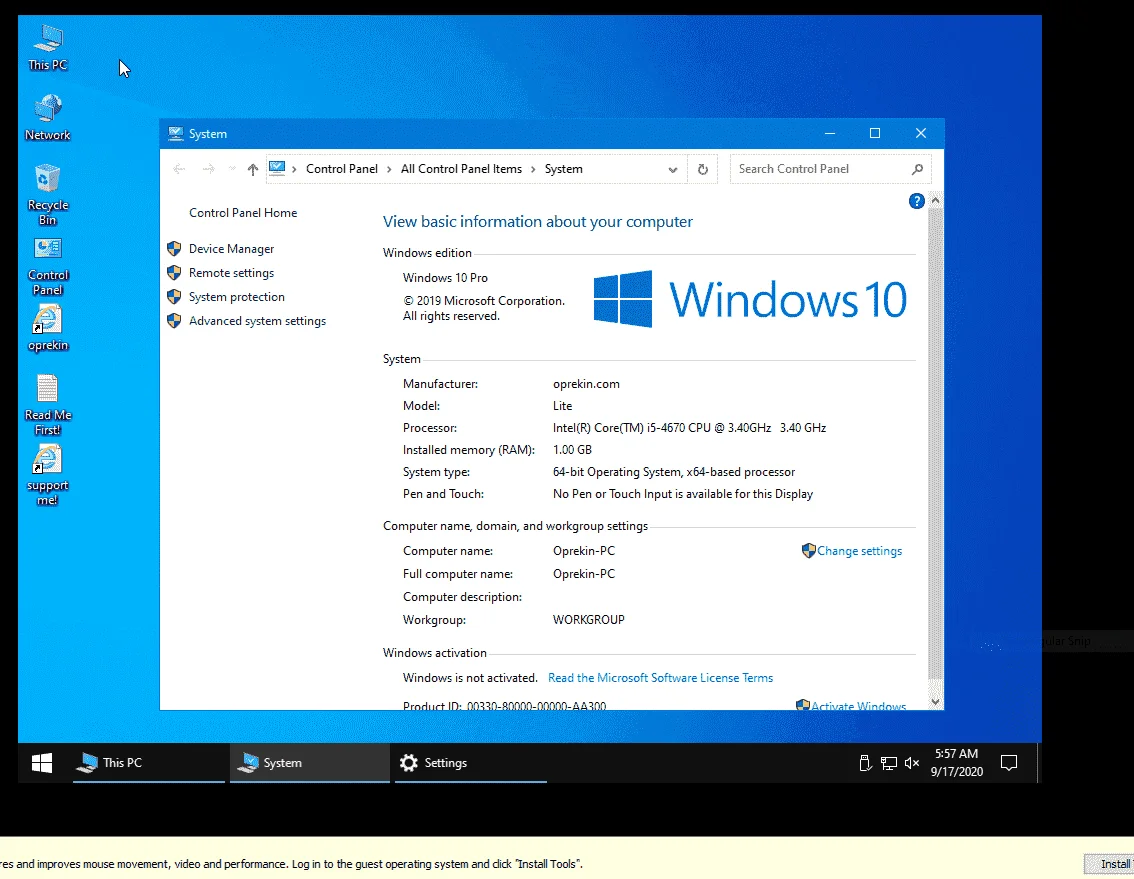Click the Show desktop sliver on taskbar

pos(1039,763)
